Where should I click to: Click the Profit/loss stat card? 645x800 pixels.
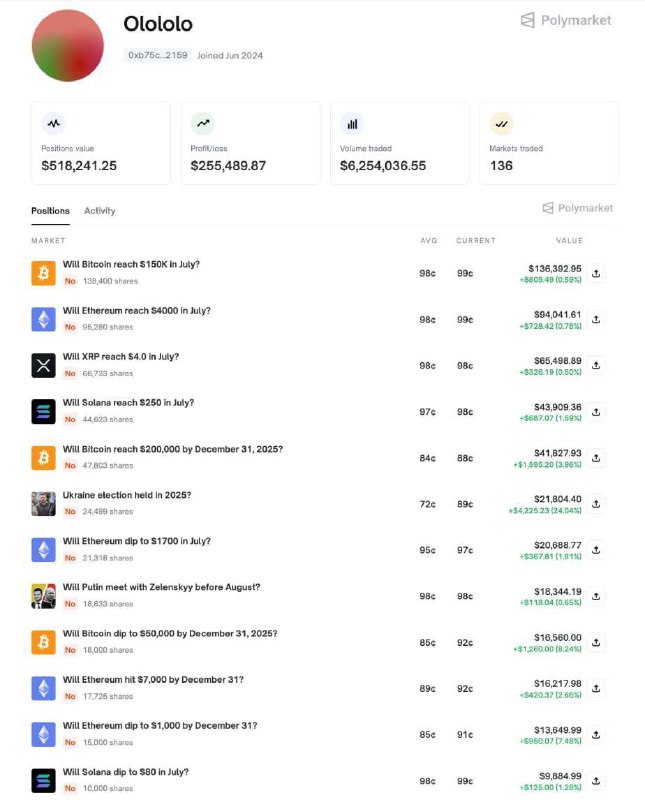(254, 143)
